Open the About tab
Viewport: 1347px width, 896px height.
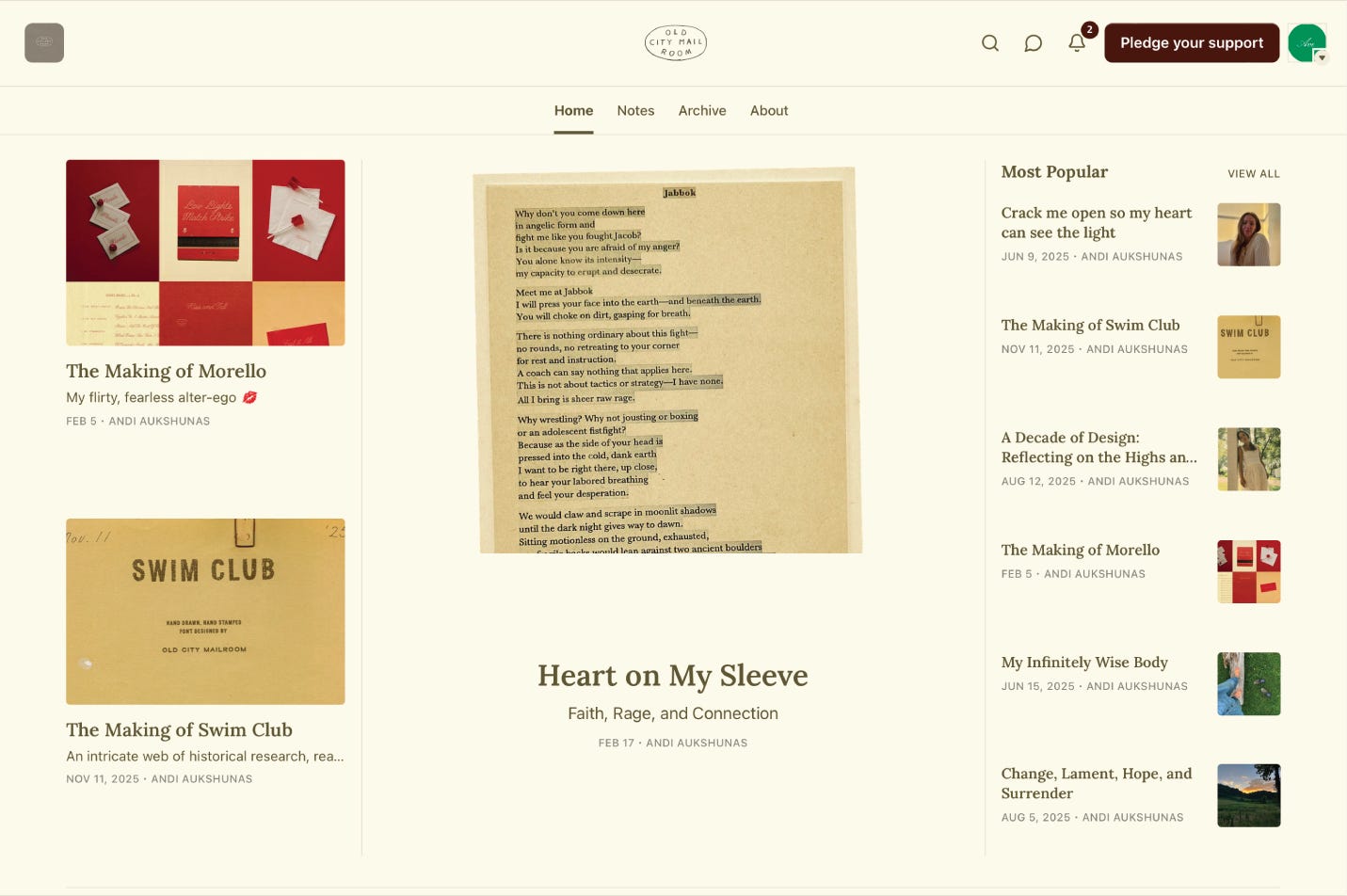pos(769,110)
